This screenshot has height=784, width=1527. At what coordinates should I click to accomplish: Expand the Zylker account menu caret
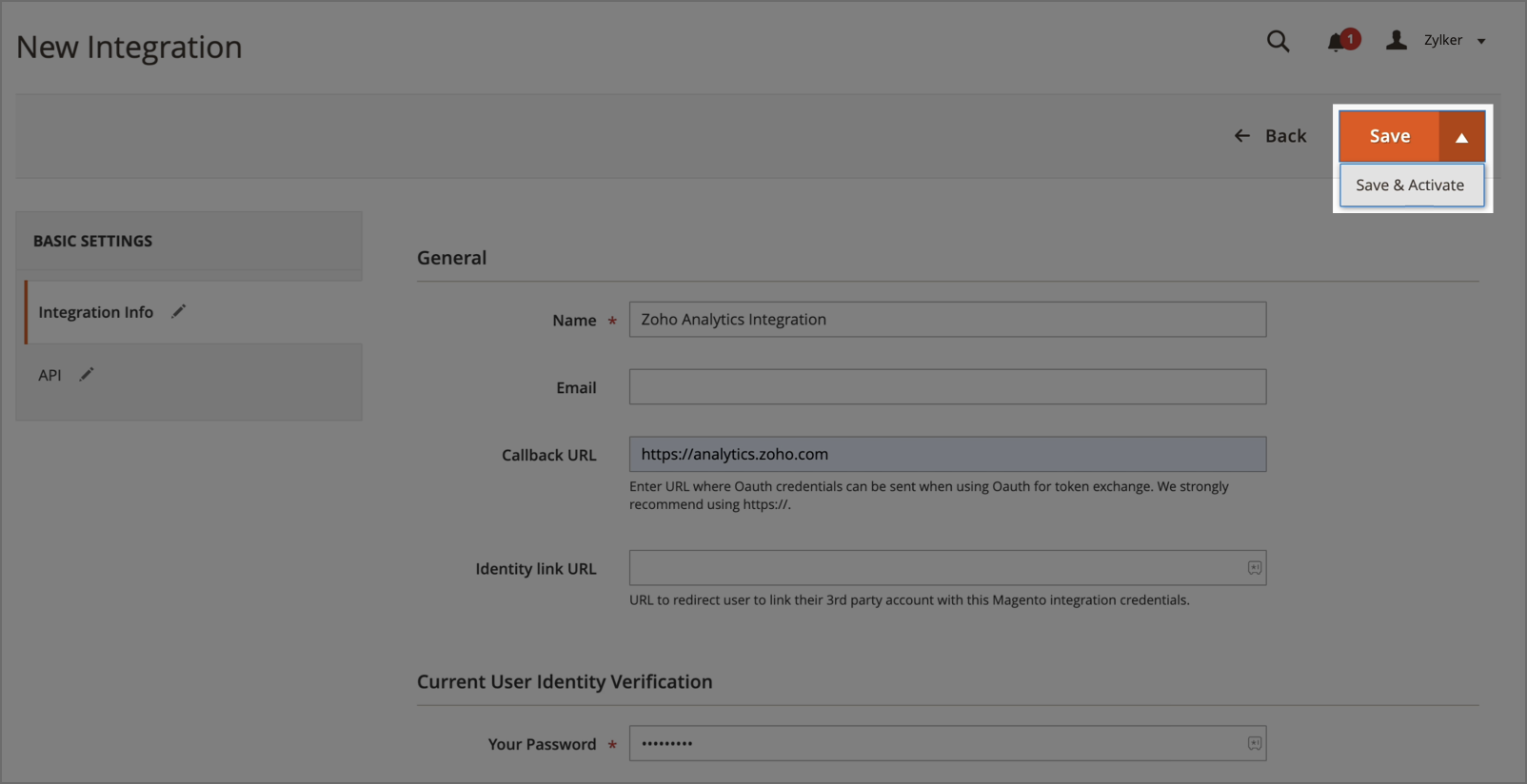tap(1481, 41)
